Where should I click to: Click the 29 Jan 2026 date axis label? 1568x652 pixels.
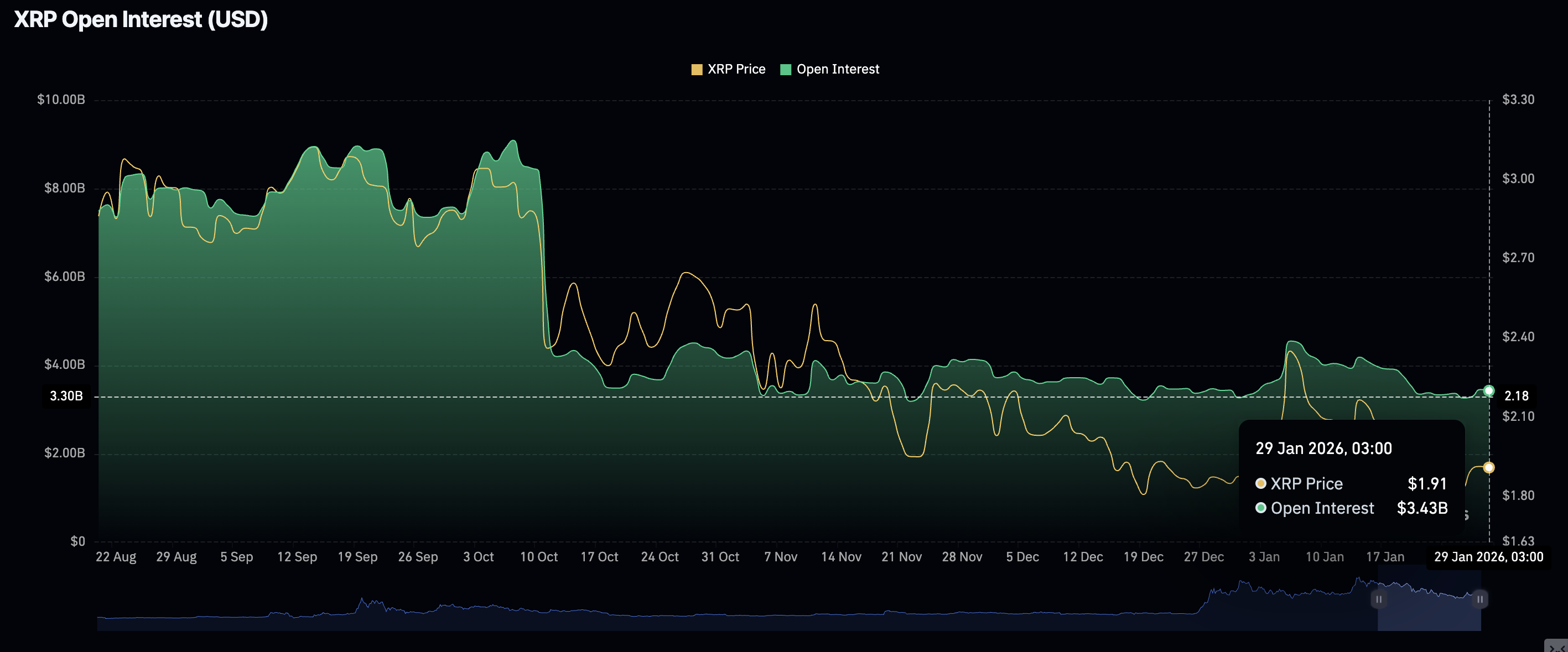(x=1488, y=556)
